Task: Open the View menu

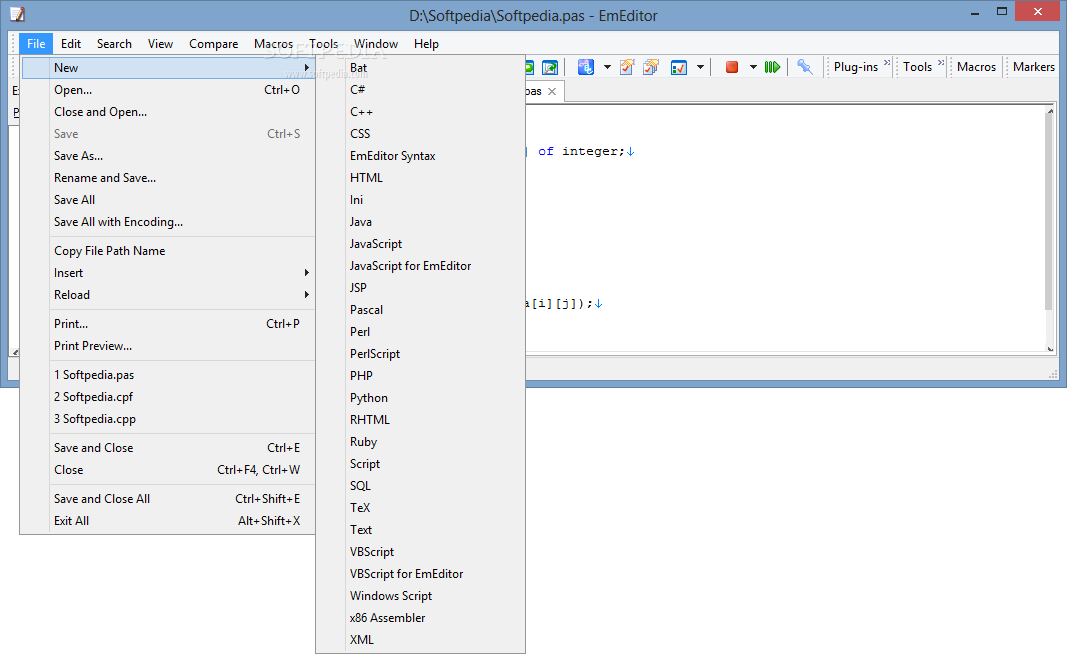Action: point(161,44)
